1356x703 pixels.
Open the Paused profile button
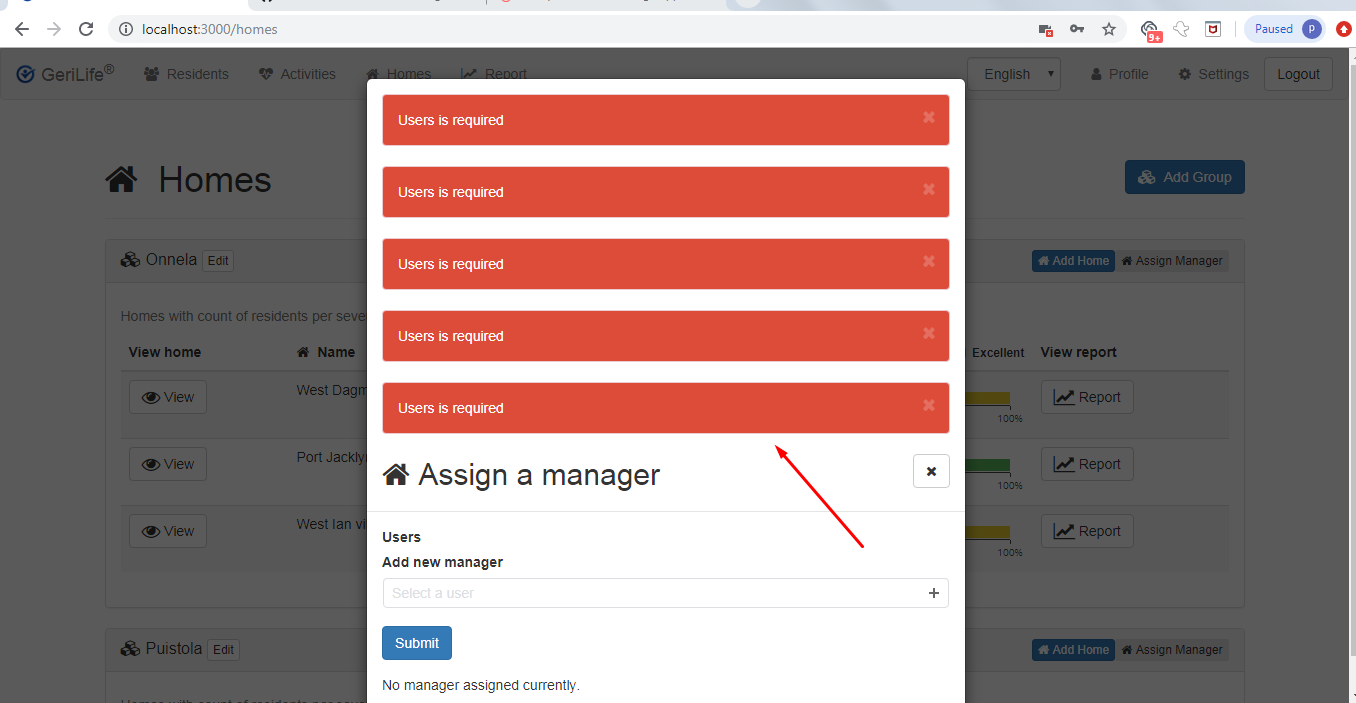coord(1286,29)
